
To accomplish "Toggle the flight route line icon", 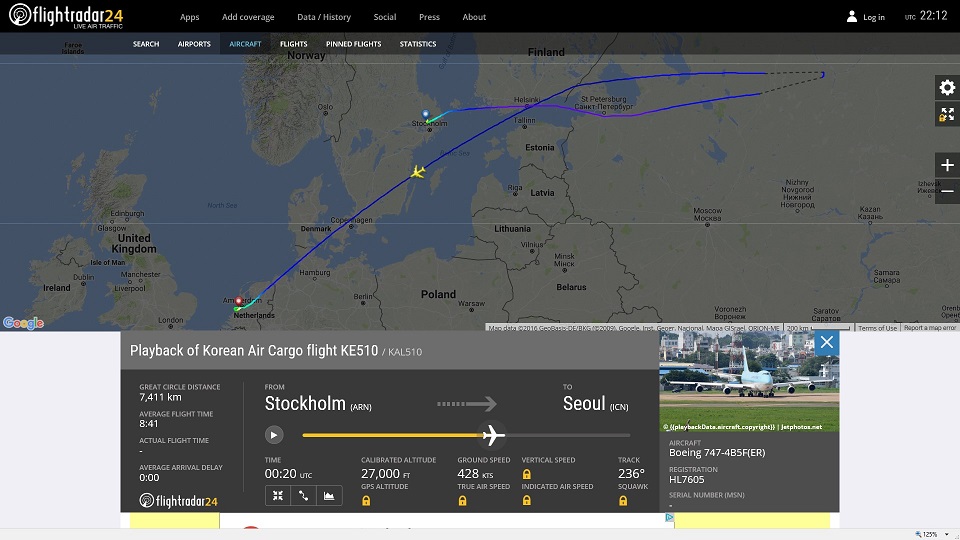I will [304, 495].
